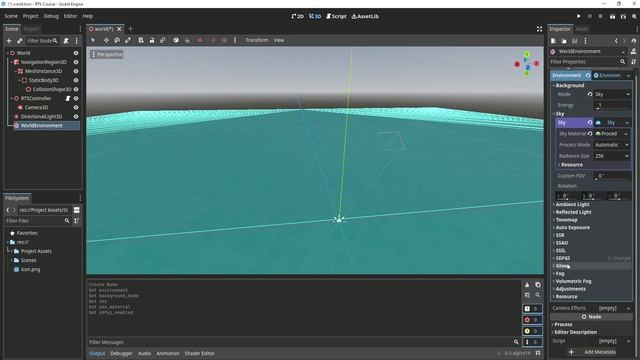The width and height of the screenshot is (640, 360).
Task: Click the list selectable nodes toolbar icon
Action: click(x=141, y=40)
